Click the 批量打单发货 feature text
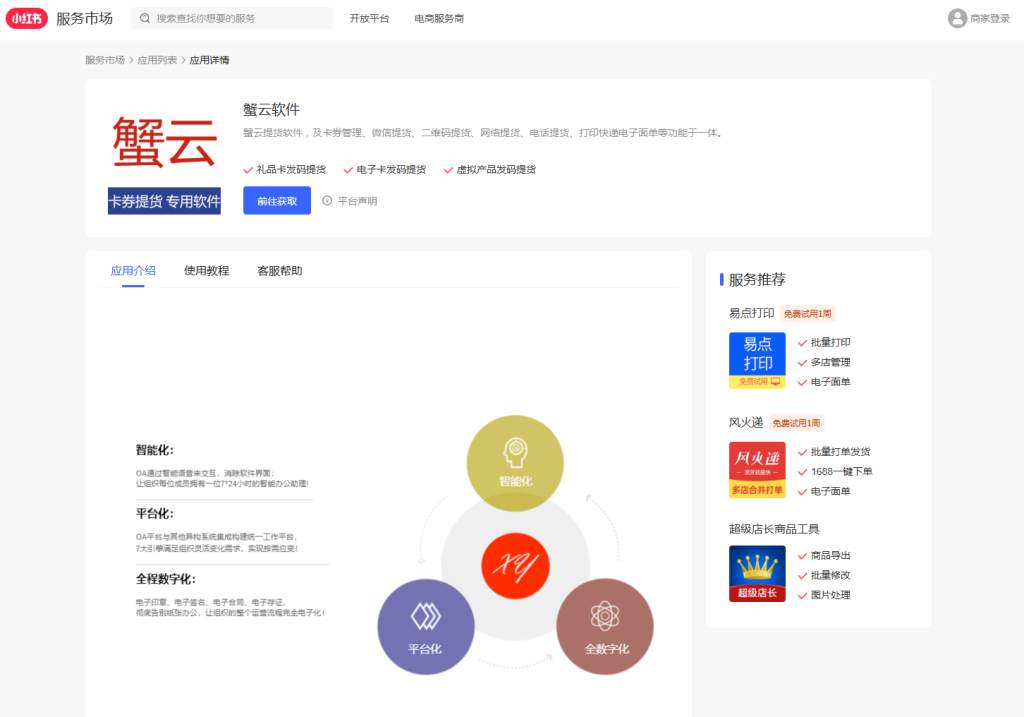The height and width of the screenshot is (717, 1024). 840,451
